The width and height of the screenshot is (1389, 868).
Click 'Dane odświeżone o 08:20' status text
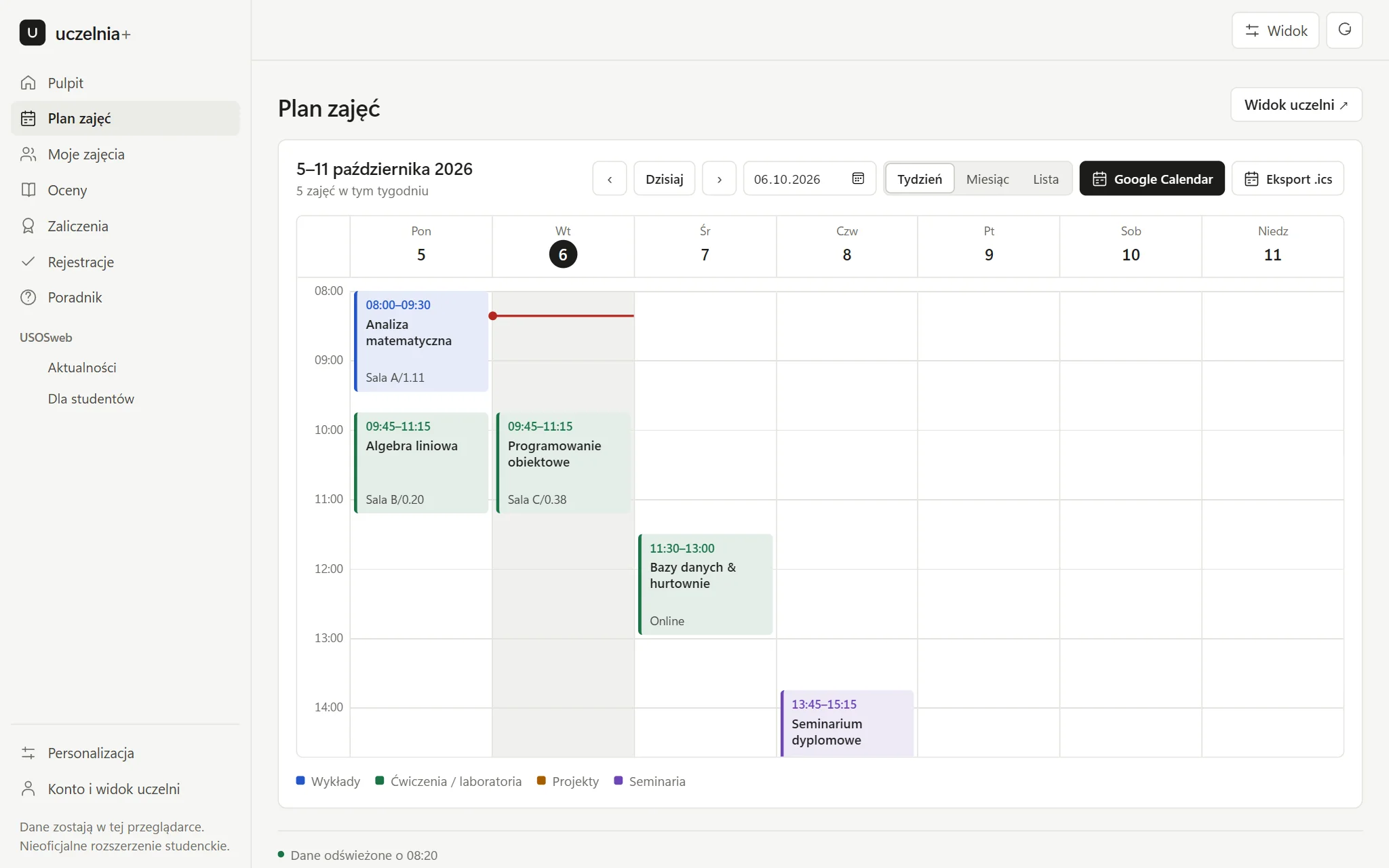pos(364,855)
